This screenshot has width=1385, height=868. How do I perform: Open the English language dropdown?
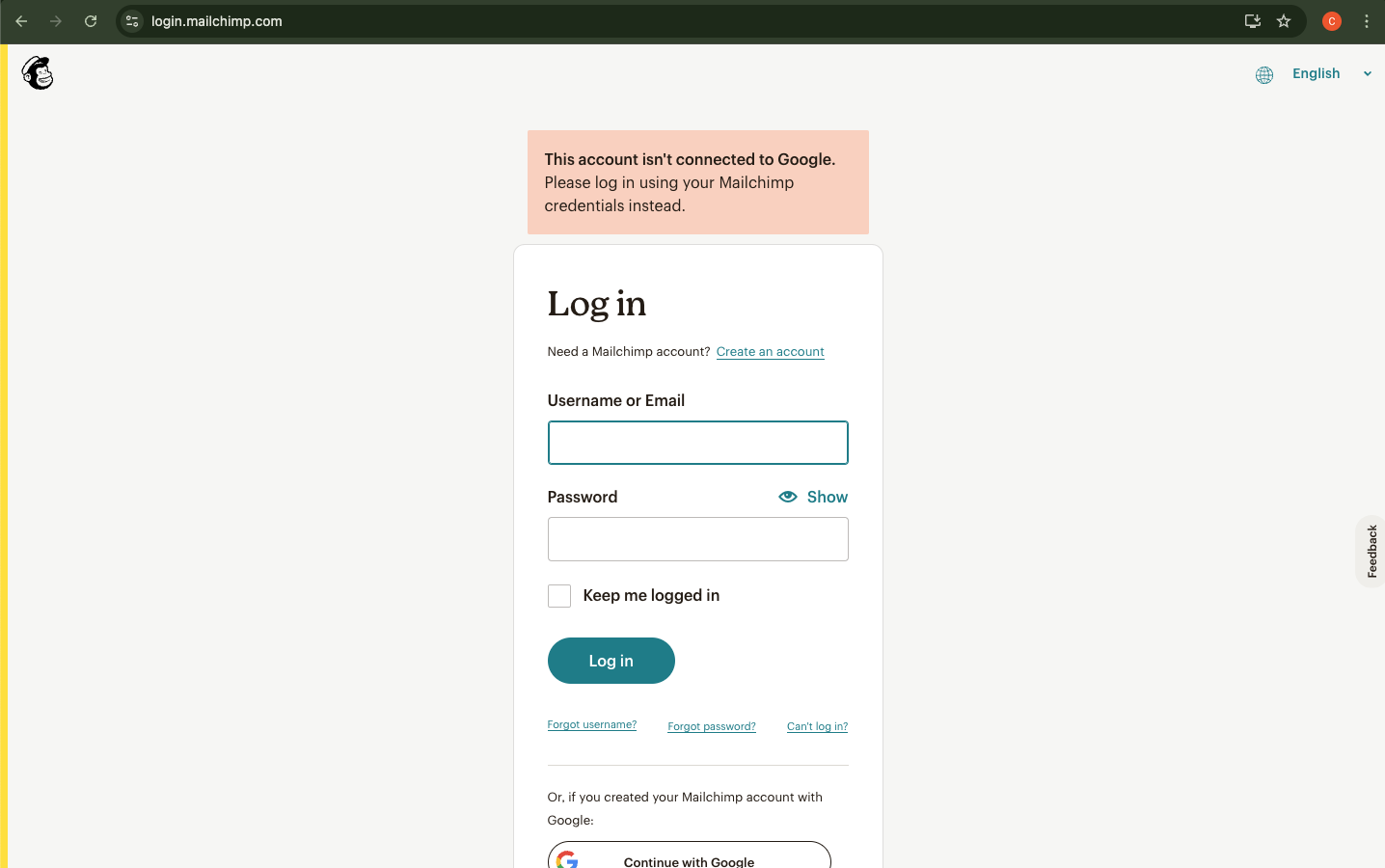(x=1316, y=73)
